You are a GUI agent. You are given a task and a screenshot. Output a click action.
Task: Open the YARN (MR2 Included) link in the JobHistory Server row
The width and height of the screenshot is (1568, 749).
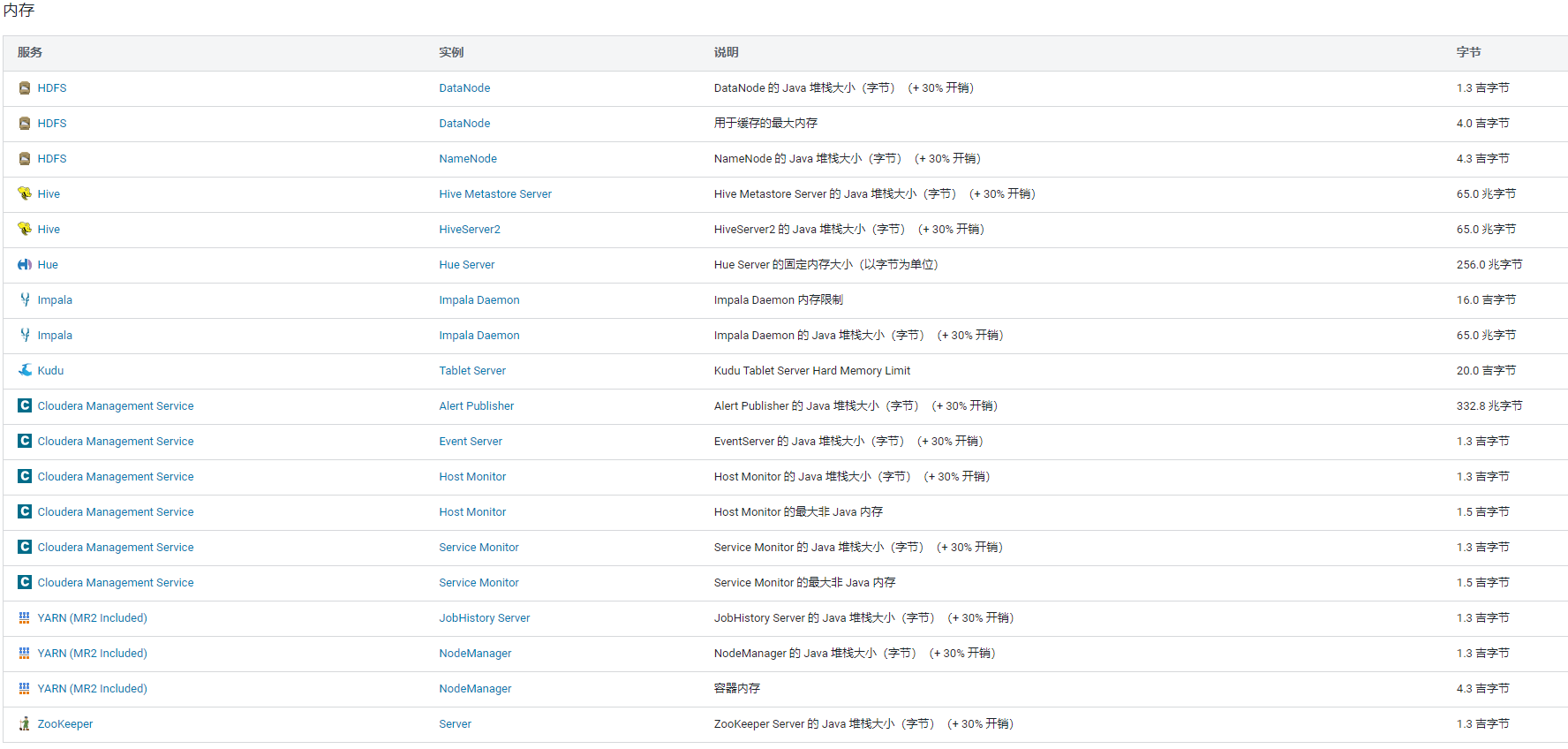93,618
